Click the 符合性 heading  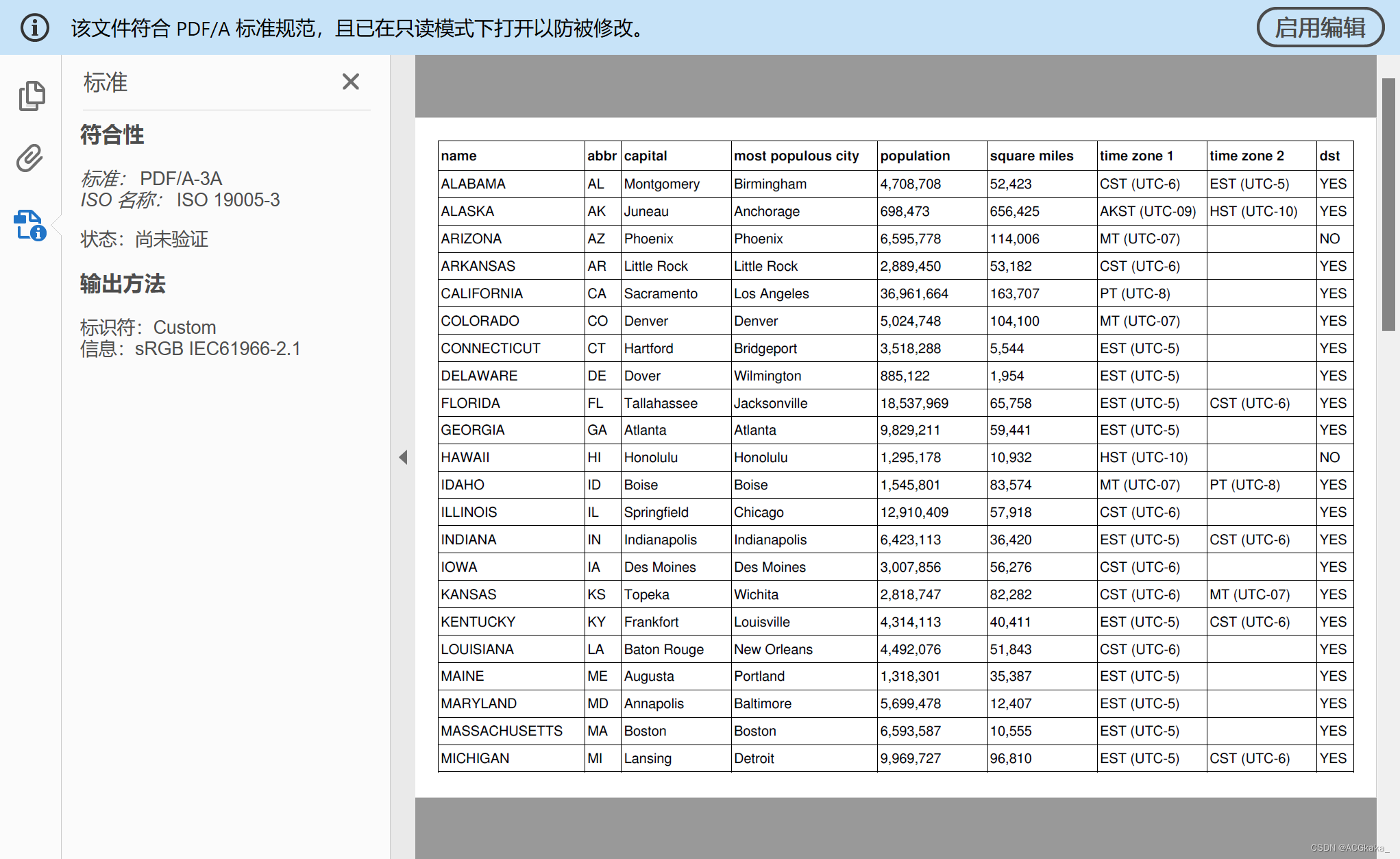coord(112,134)
